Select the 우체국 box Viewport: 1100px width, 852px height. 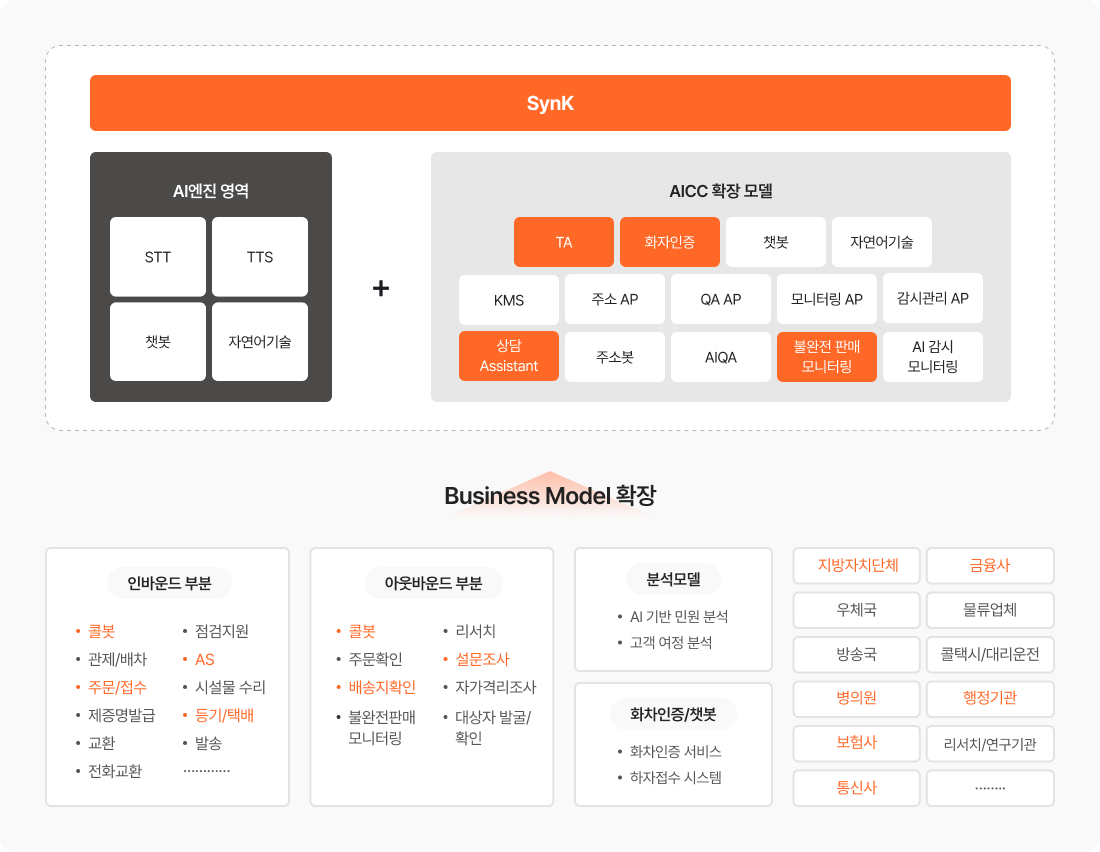857,610
